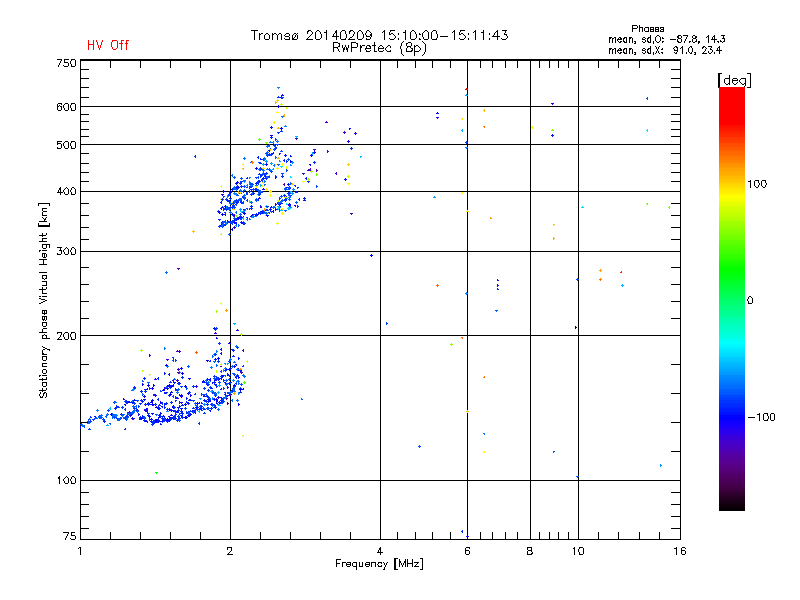Click the phase colorbar gradient
The image size is (800, 600).
click(x=732, y=298)
